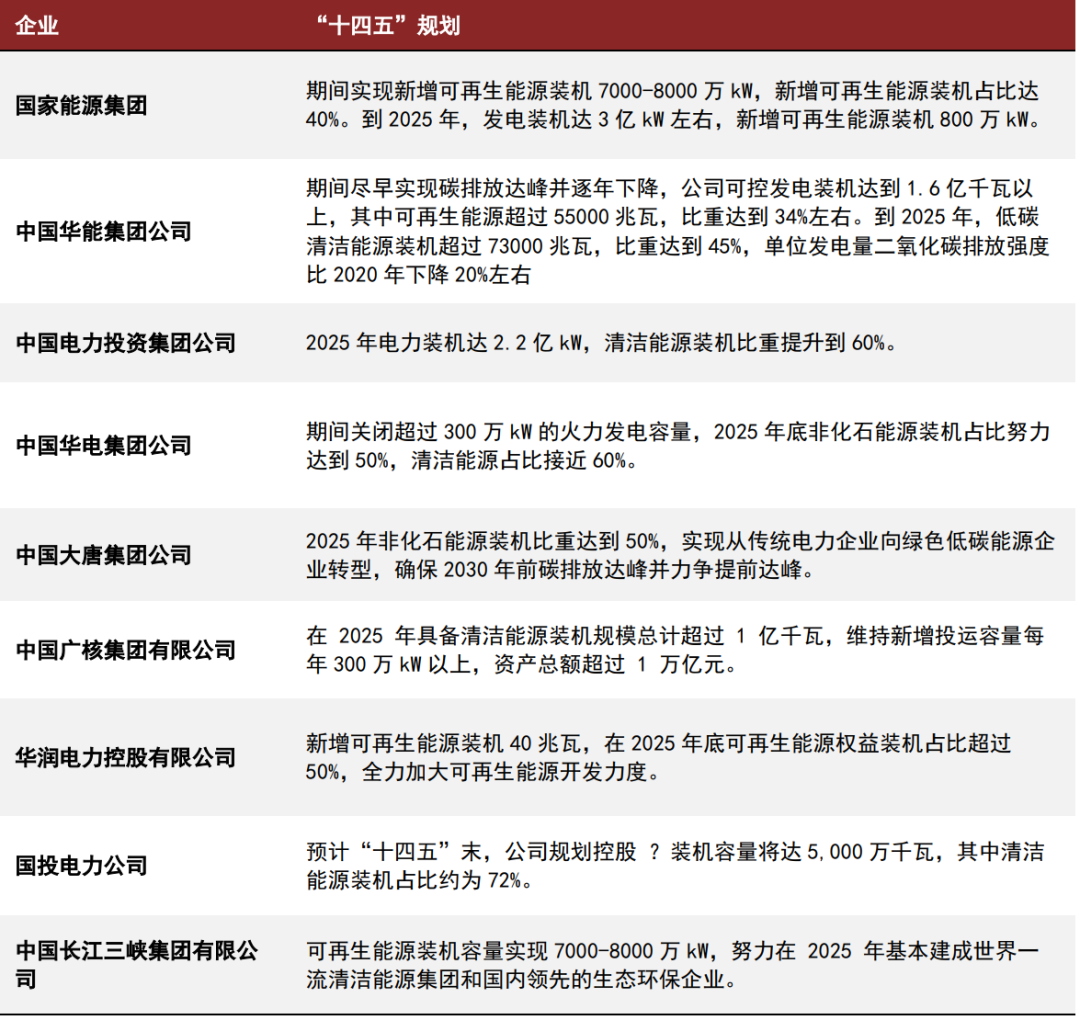Image resolution: width=1080 pixels, height=1020 pixels.
Task: Click plan text starting 可再生能源装机容量实现
Action: click(x=673, y=965)
